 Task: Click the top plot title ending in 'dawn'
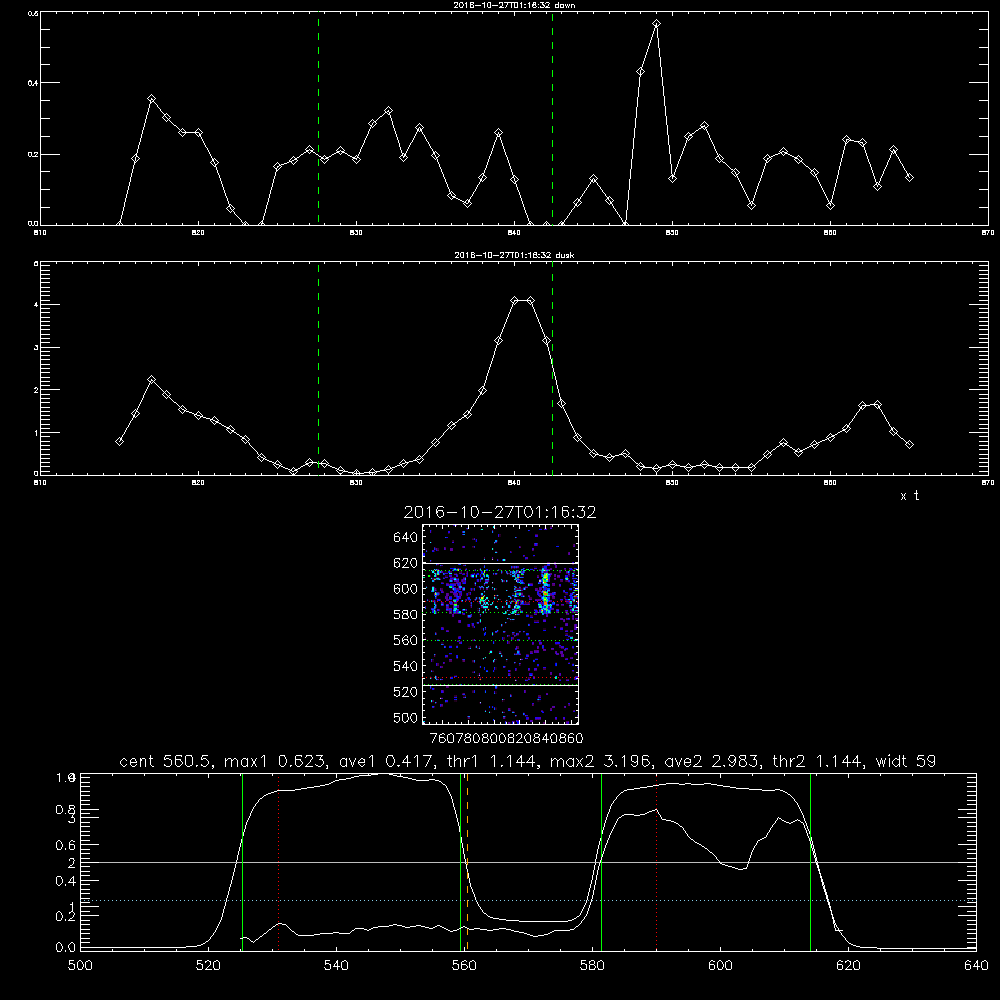515,5
